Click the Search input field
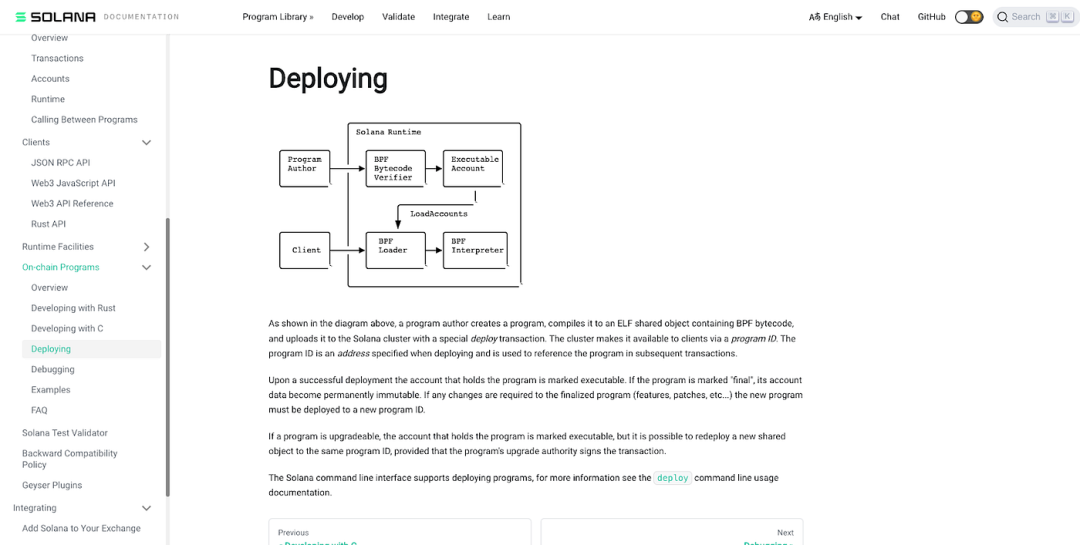The height and width of the screenshot is (545, 1080). [x=1035, y=17]
